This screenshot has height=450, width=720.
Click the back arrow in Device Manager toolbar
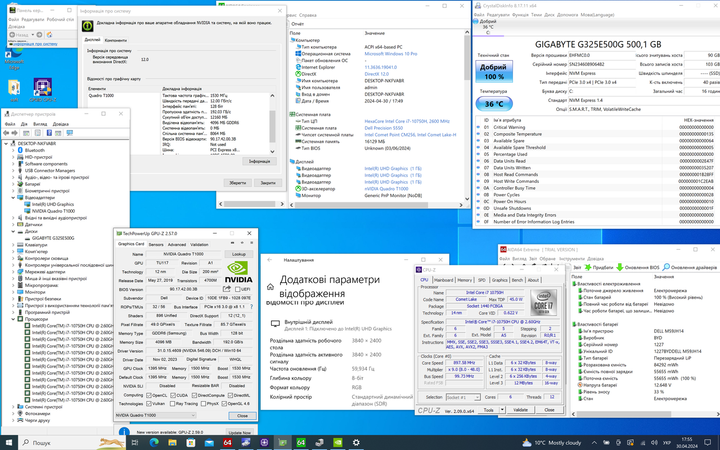6,133
